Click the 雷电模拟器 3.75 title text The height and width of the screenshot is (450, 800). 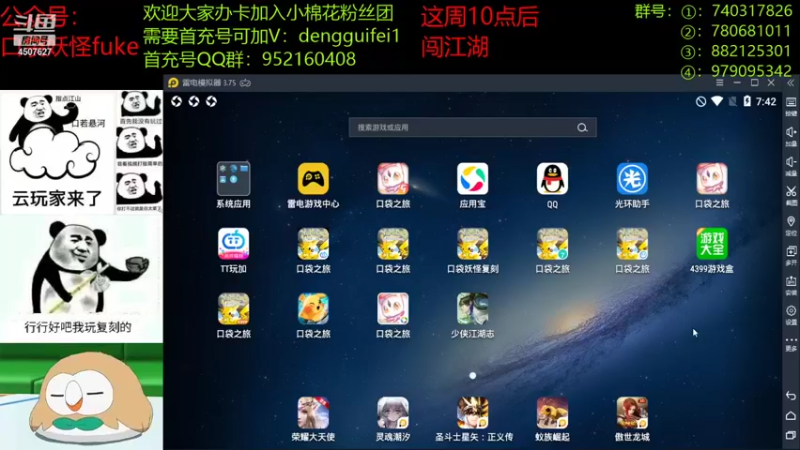209,83
